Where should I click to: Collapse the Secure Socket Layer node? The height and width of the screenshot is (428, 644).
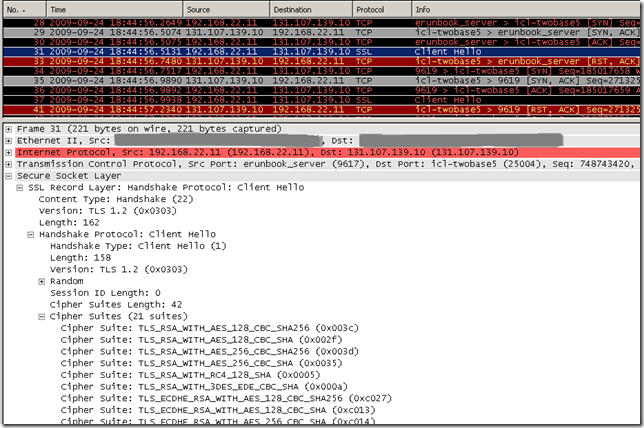tap(8, 176)
